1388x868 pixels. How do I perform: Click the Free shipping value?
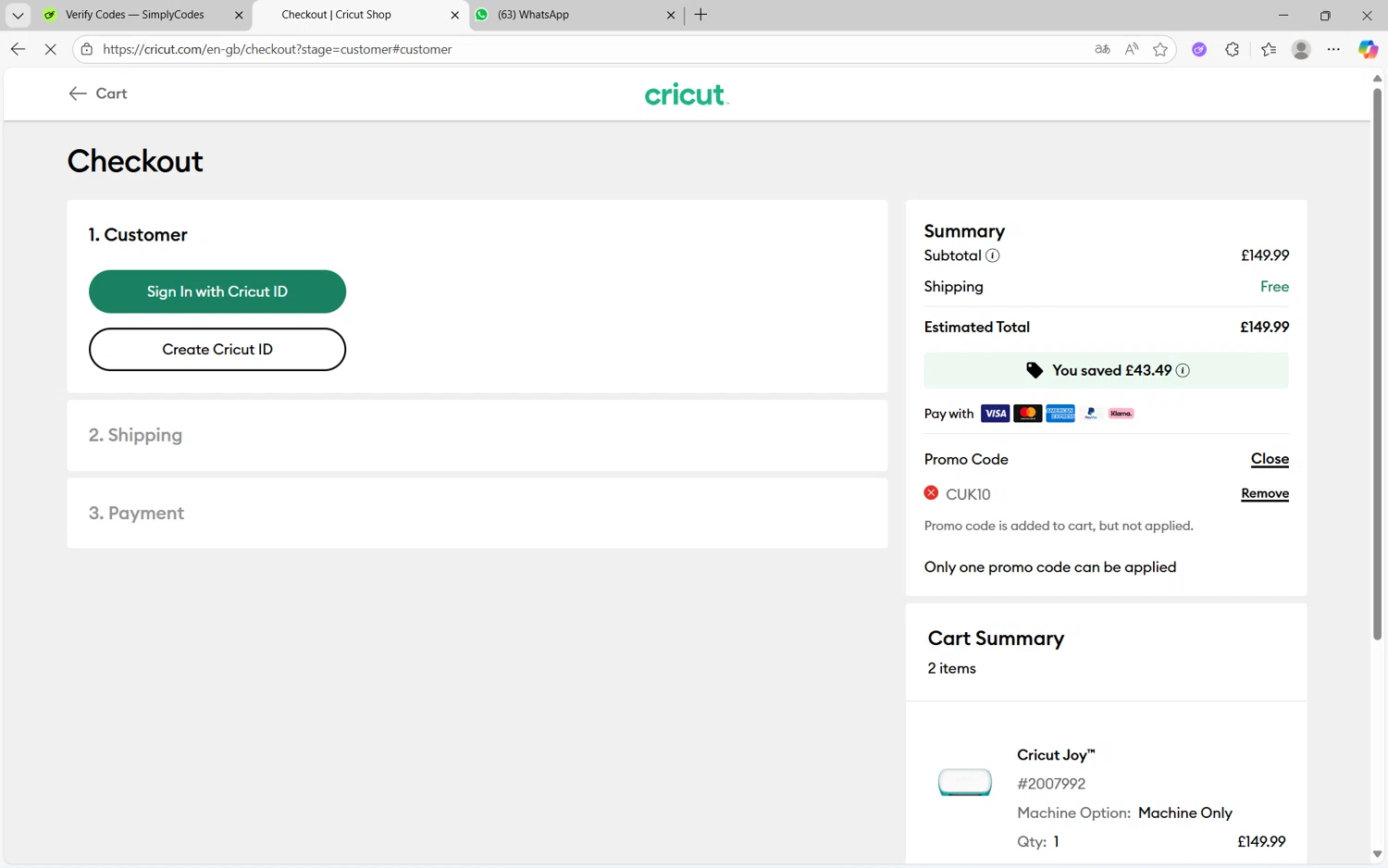pos(1274,287)
